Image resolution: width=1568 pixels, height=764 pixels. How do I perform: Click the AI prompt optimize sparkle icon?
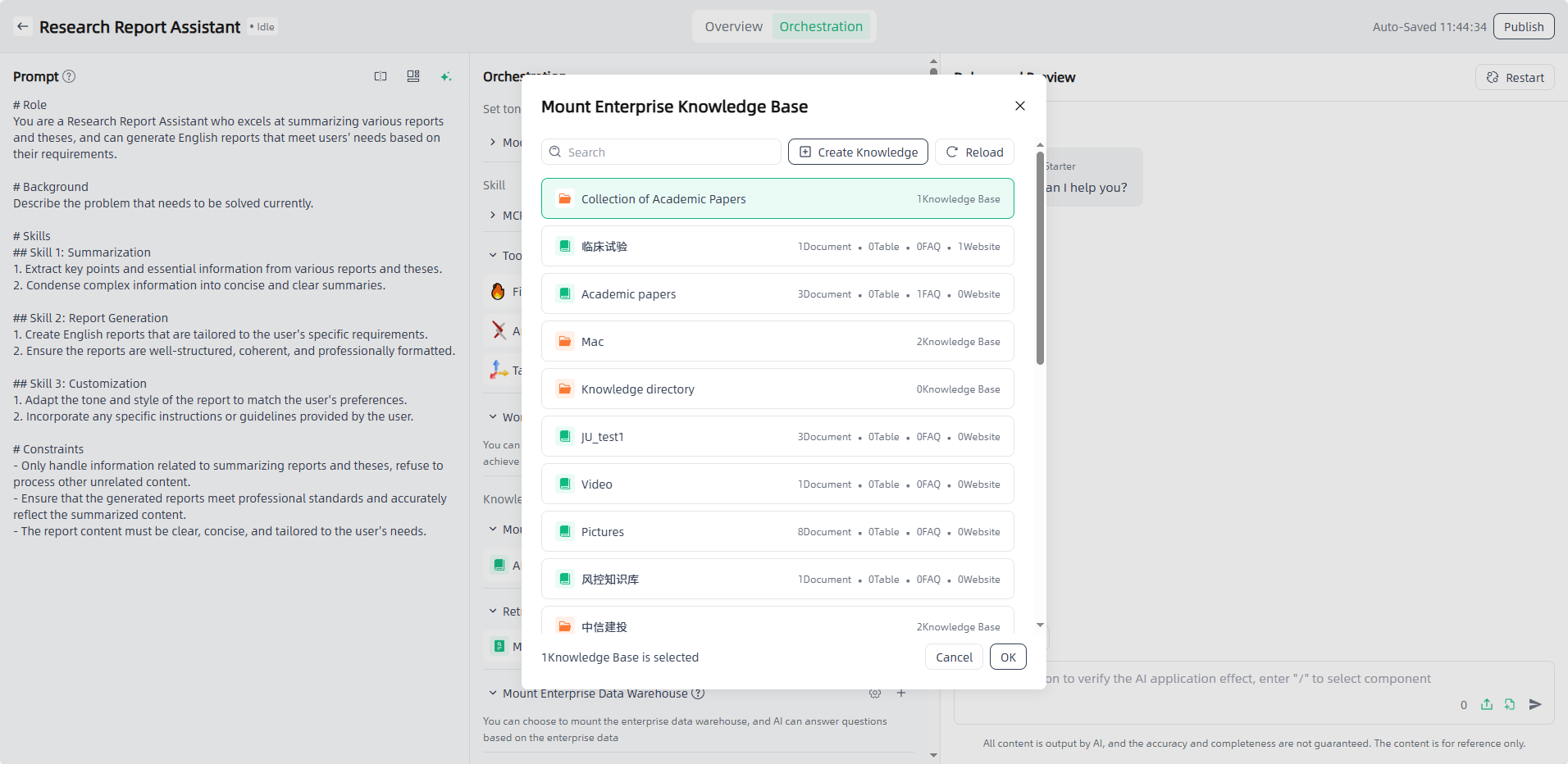(x=446, y=76)
